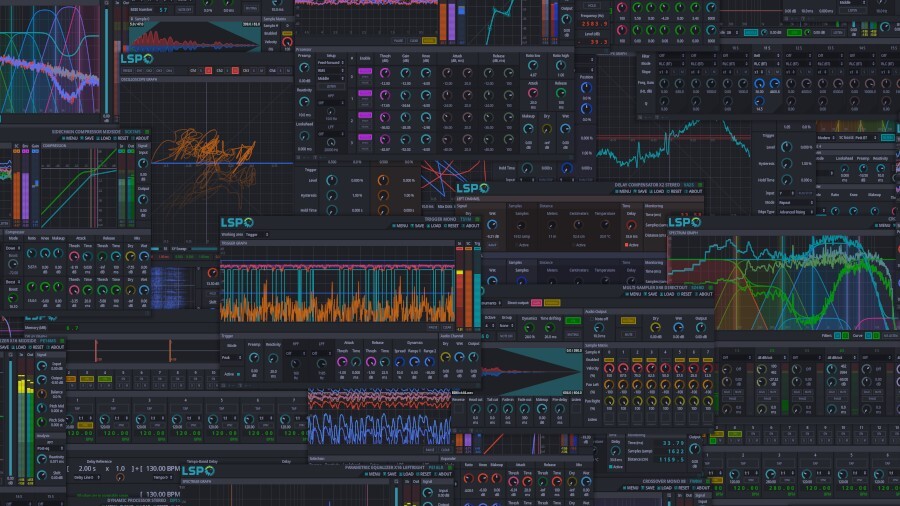900x506 pixels.
Task: Click the red Delay knob in Delay Compensator
Action: tap(631, 225)
